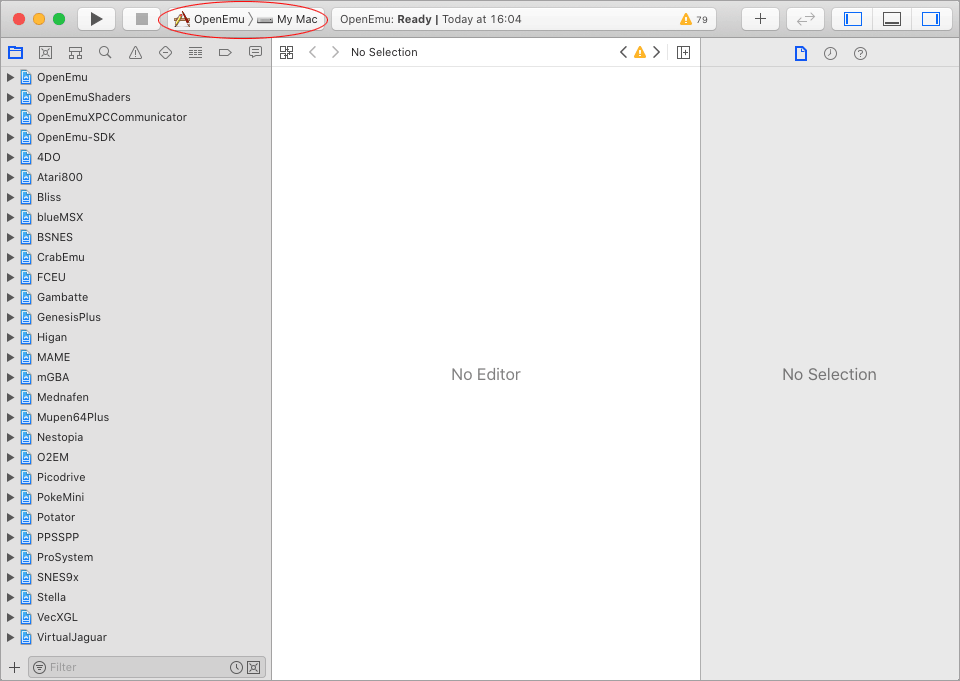Screen dimensions: 960x681
Task: Expand the PokeMini project
Action: [x=10, y=497]
